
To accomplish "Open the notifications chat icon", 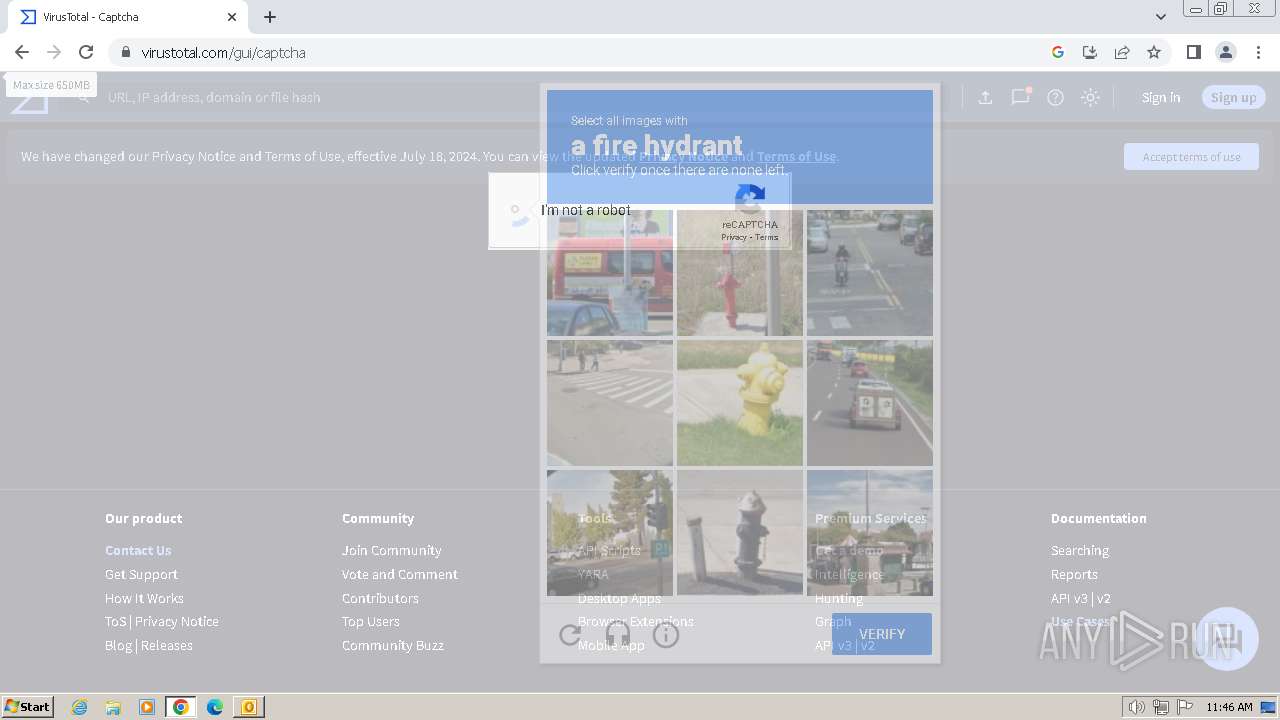I will (1020, 97).
